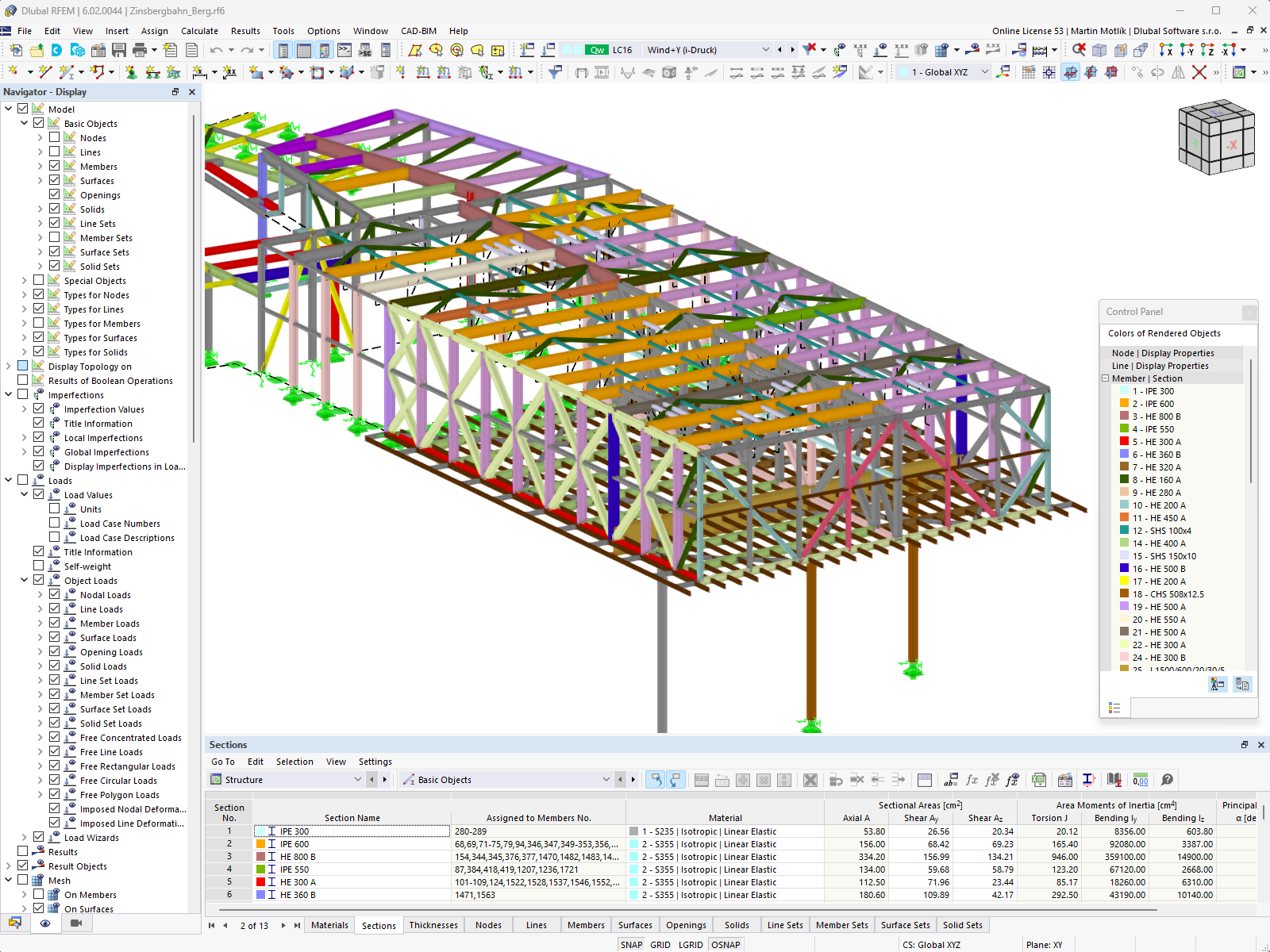The height and width of the screenshot is (952, 1270).
Task: Click the OSNAP button in the status bar
Action: click(x=725, y=944)
